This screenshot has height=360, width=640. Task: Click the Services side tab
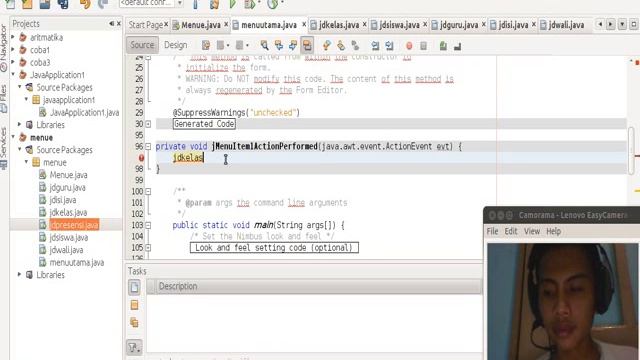(4, 148)
